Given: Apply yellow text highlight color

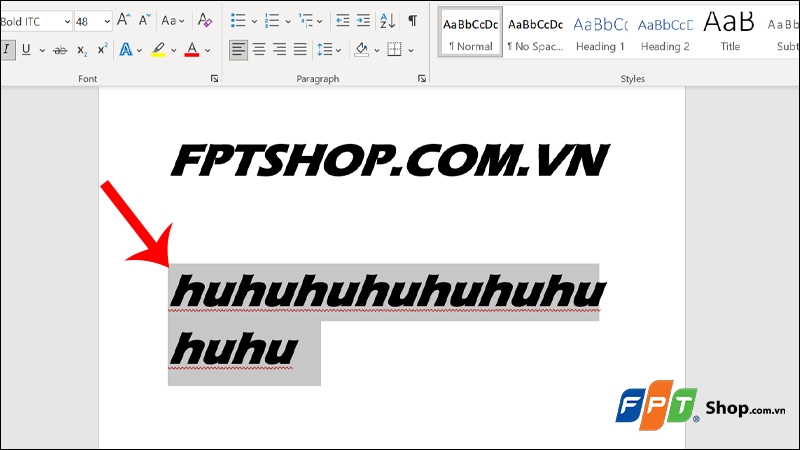Looking at the screenshot, I should pyautogui.click(x=158, y=50).
